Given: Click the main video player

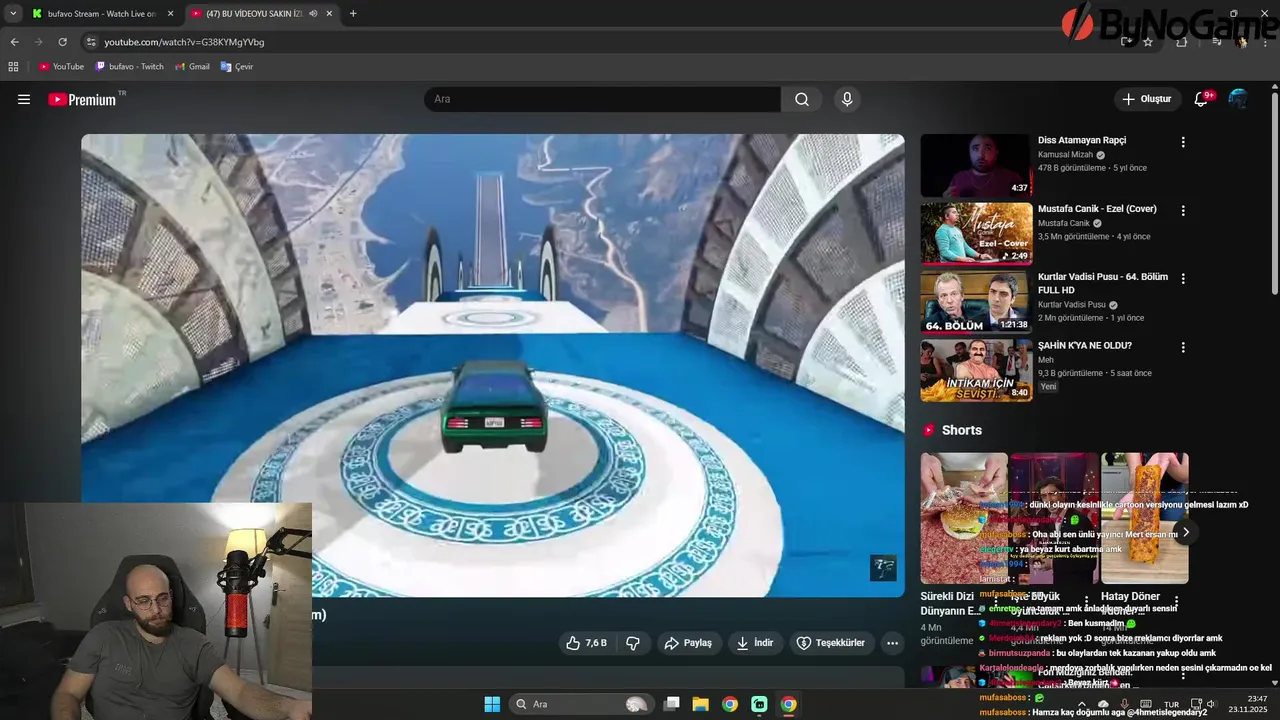Looking at the screenshot, I should pos(493,365).
